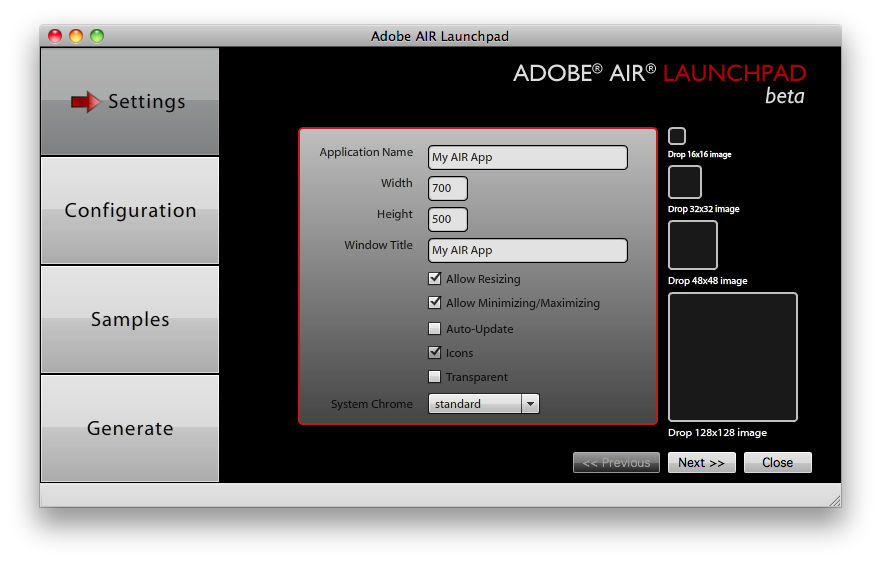Go to the Generate section
Screen dimensions: 881x562
click(x=130, y=428)
